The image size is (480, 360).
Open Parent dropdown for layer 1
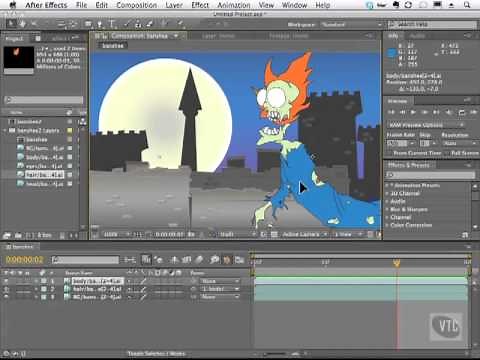tap(220, 281)
